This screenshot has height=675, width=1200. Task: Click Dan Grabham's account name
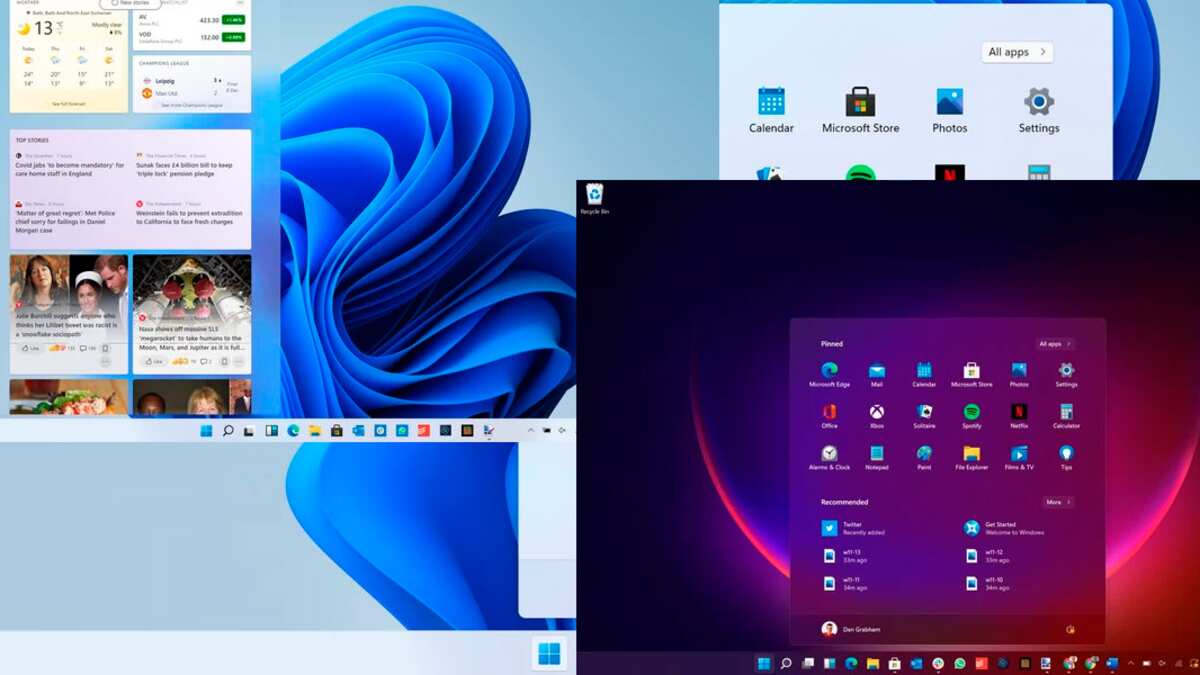(x=862, y=629)
